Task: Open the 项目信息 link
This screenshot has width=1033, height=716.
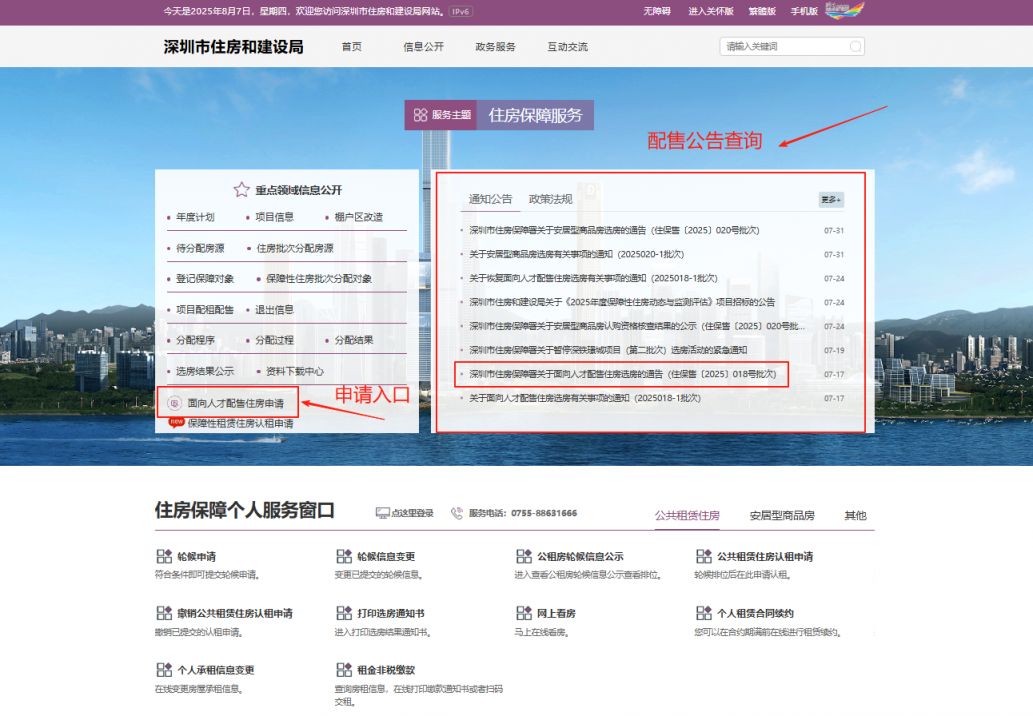Action: tap(274, 217)
